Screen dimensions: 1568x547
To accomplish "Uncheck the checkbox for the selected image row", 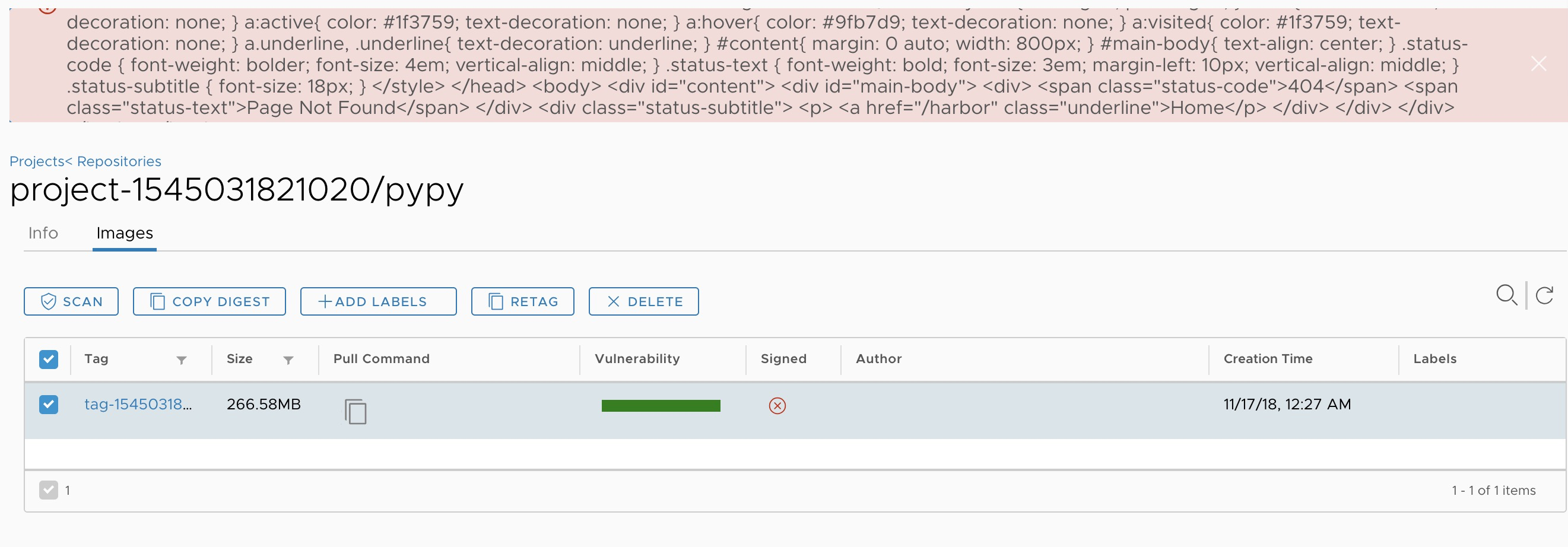I will (49, 404).
